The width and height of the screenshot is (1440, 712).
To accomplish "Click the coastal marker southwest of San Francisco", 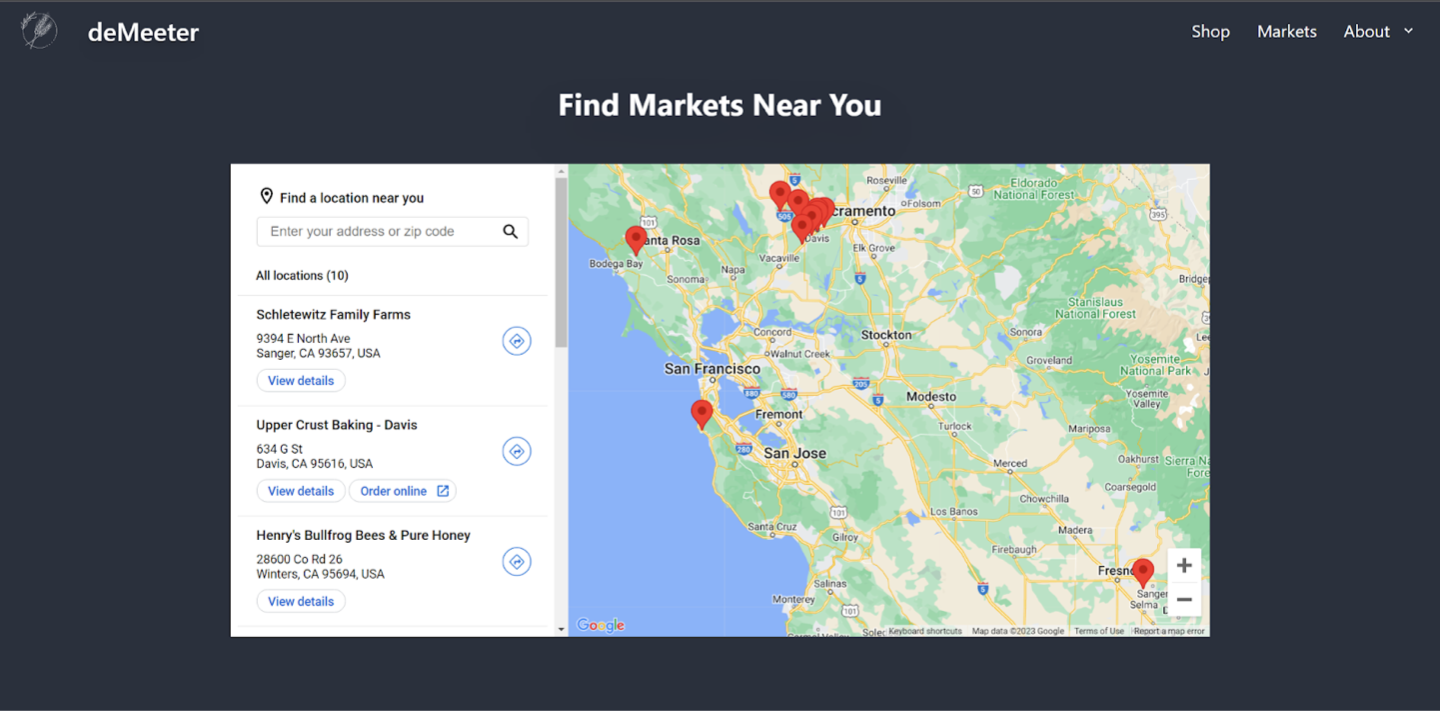I will tap(702, 413).
